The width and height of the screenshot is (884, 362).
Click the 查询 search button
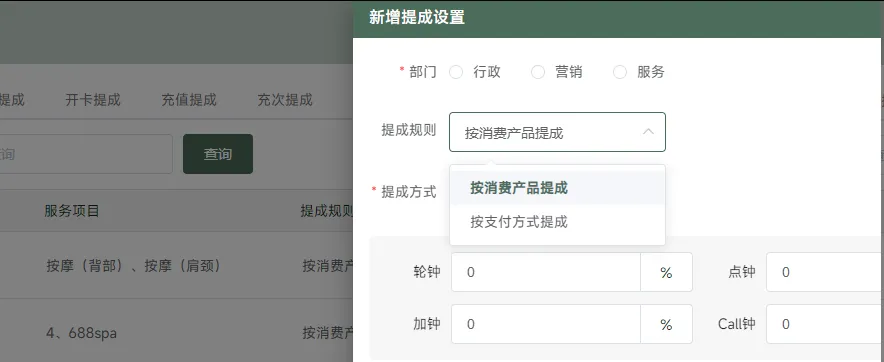pos(218,154)
